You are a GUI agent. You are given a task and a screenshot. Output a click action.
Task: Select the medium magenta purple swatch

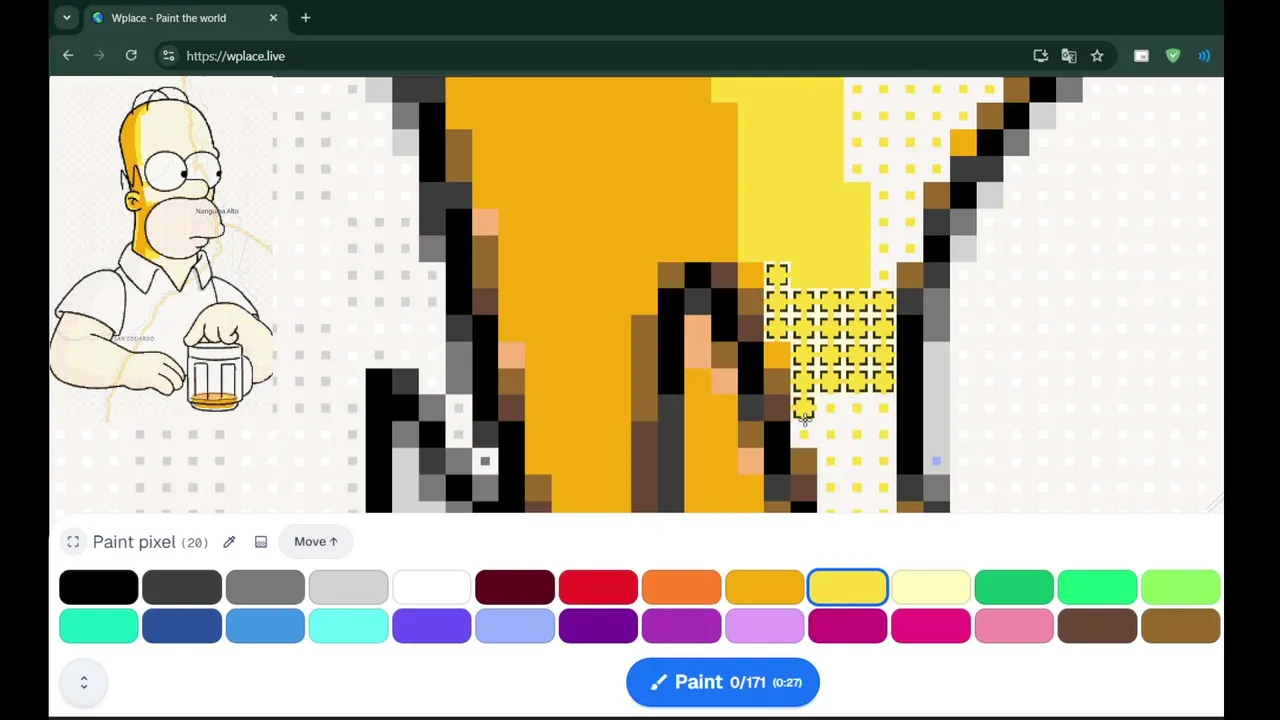tap(681, 626)
